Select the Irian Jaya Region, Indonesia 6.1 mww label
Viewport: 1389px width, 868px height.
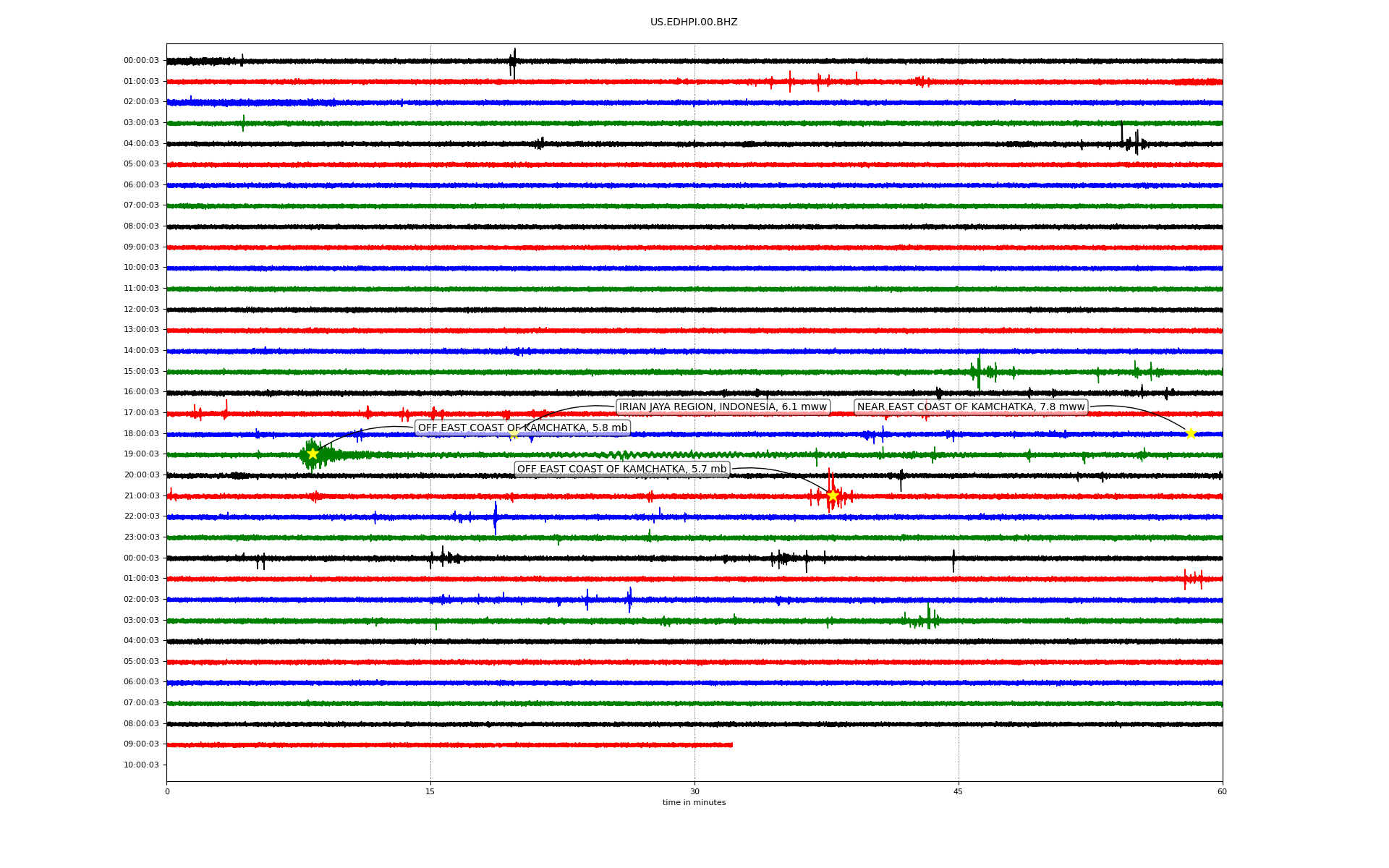pos(722,407)
